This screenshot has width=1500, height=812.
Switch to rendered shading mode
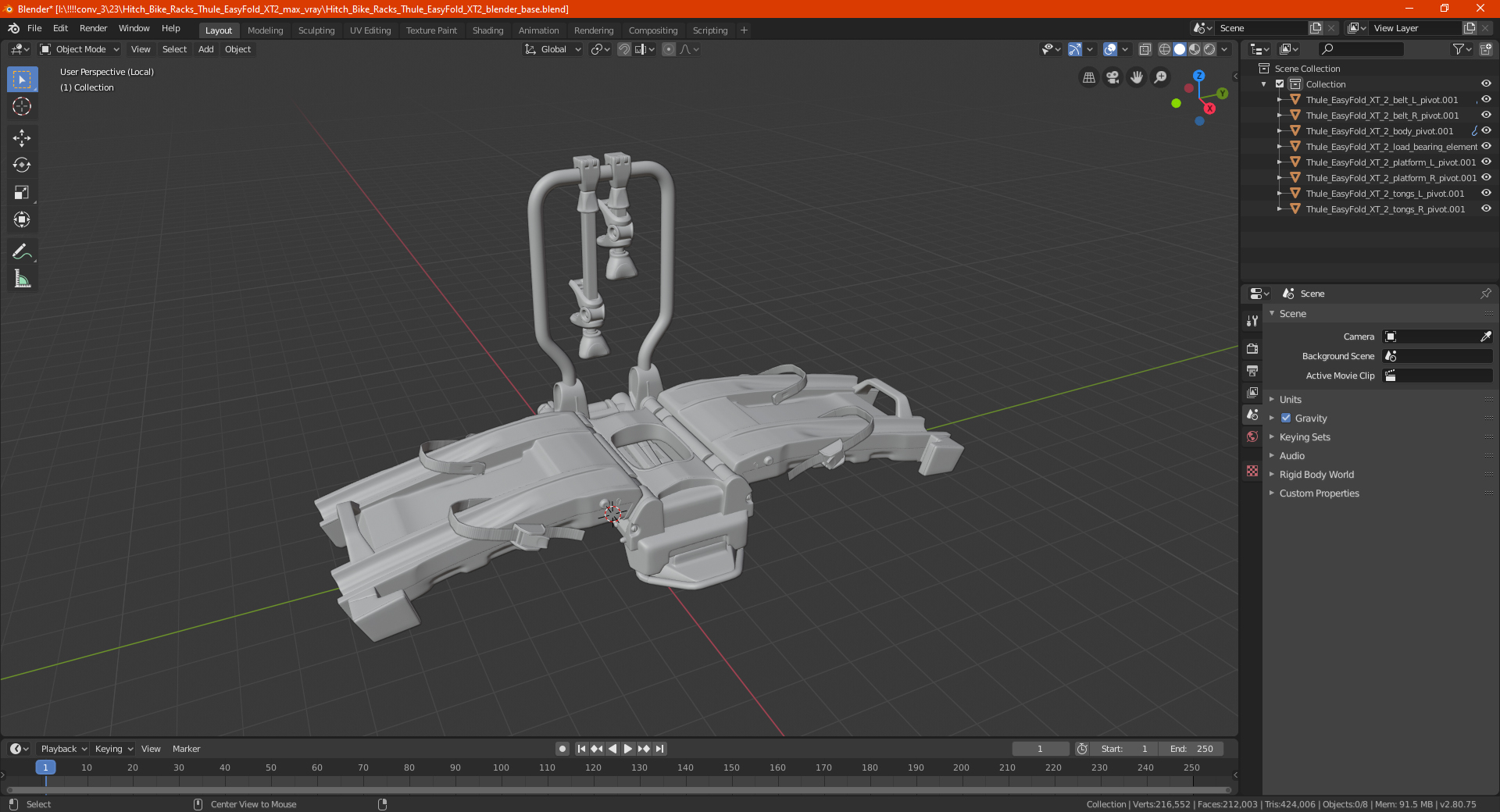point(1209,49)
